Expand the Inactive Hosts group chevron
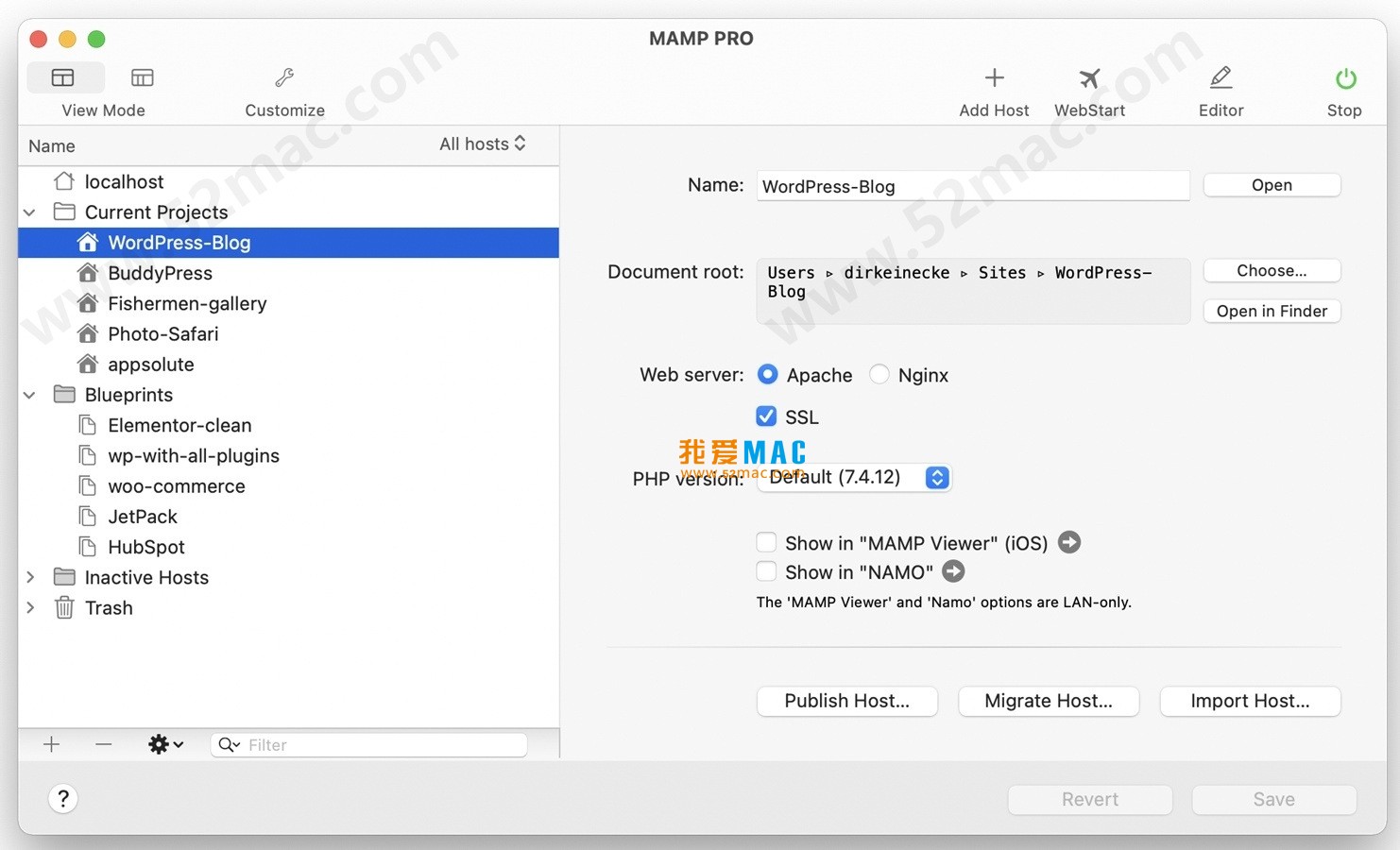This screenshot has width=1400, height=850. click(30, 577)
